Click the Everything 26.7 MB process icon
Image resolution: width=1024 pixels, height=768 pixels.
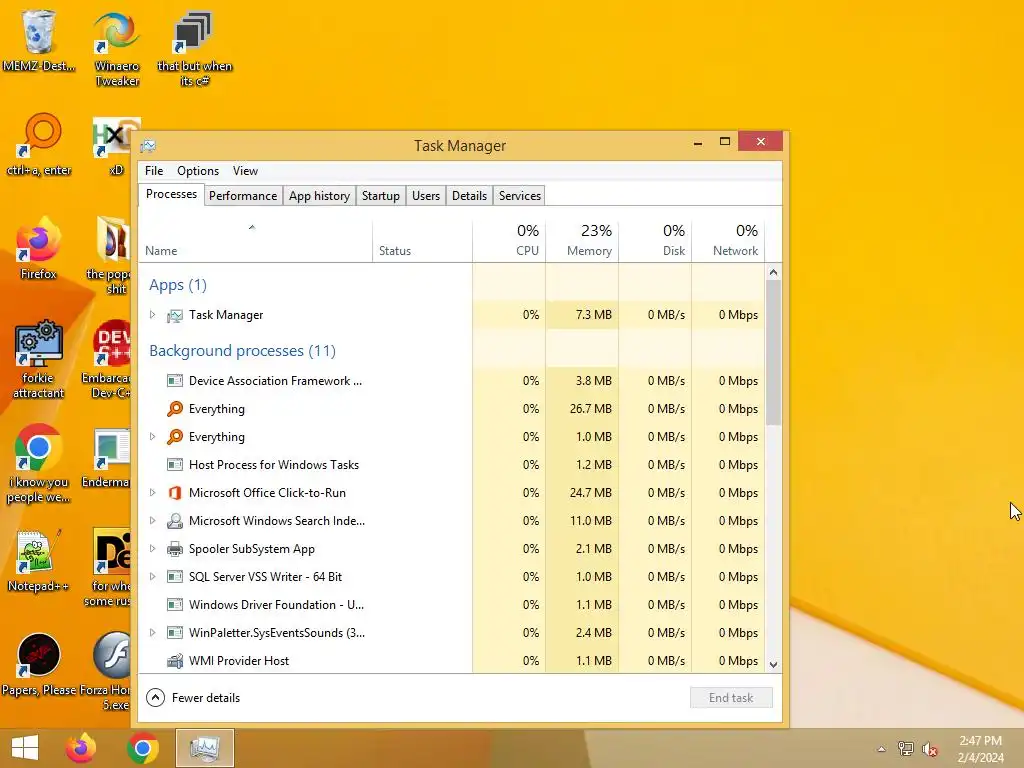point(174,409)
